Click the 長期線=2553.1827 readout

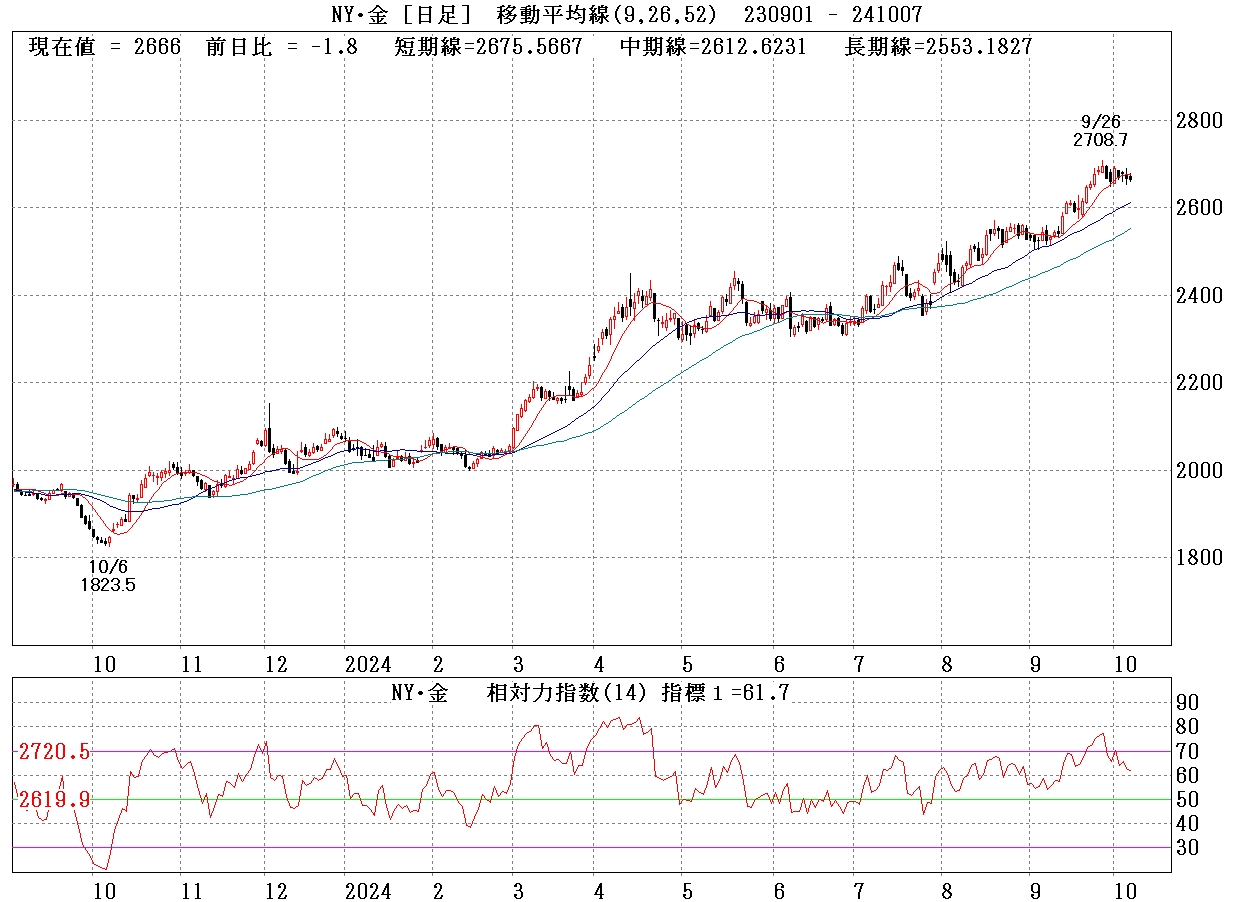point(938,48)
